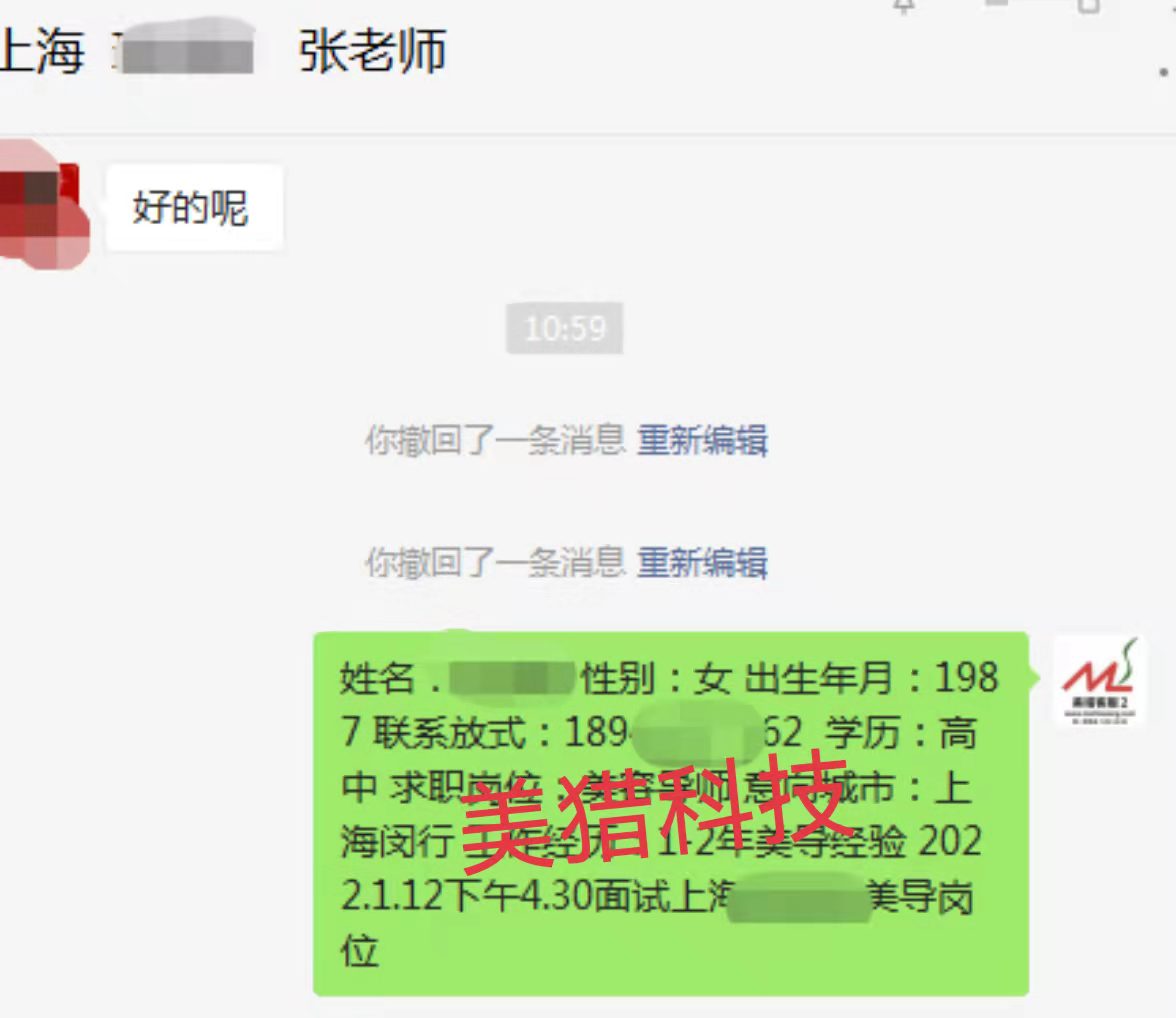Click the blurred portion of chat title

point(184,51)
